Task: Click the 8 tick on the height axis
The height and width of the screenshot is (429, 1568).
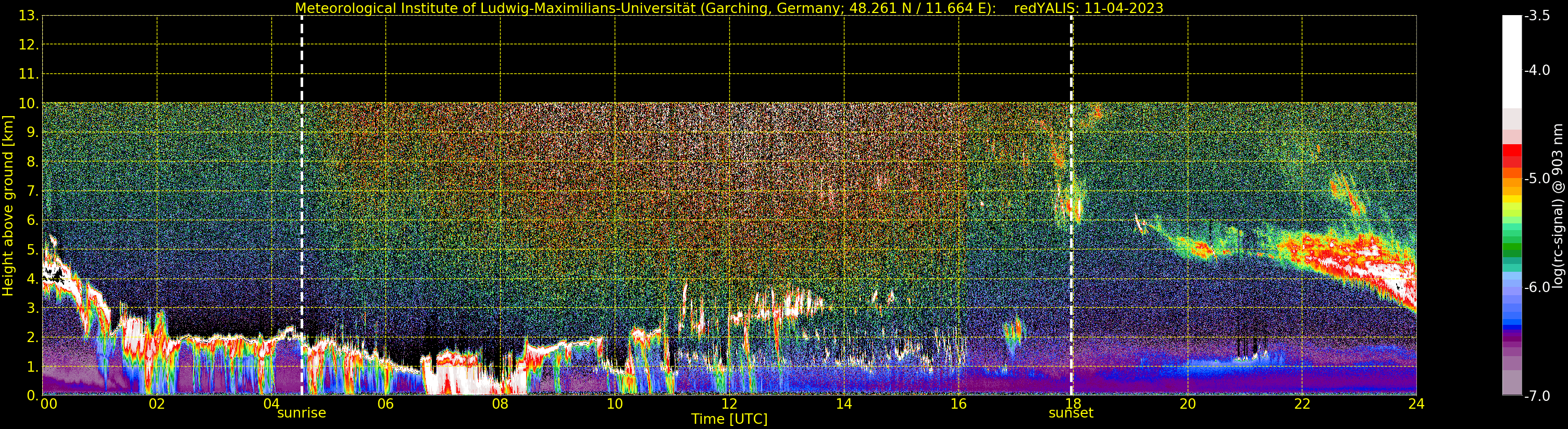Action: tap(32, 162)
